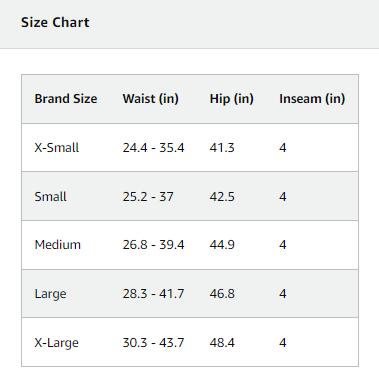
Task: Select waist value 26.8 - 39.4
Action: click(153, 245)
